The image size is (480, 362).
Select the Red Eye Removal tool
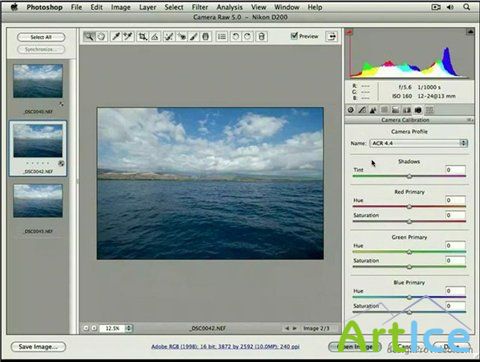click(182, 36)
